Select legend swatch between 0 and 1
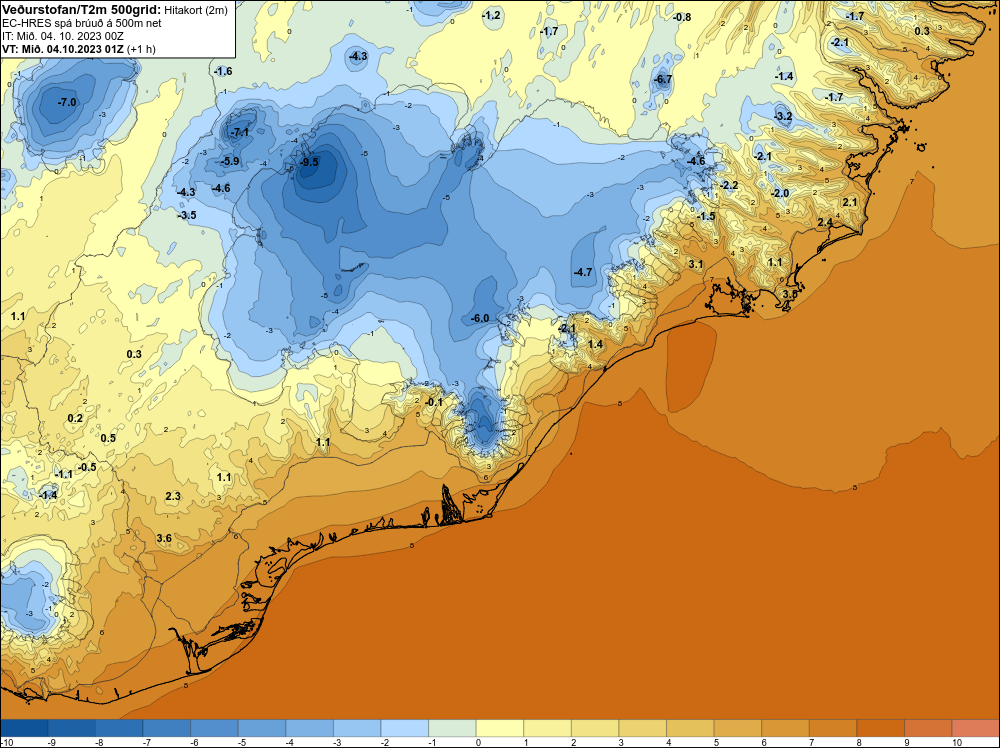Screen dimensions: 1000x748 point(500,728)
